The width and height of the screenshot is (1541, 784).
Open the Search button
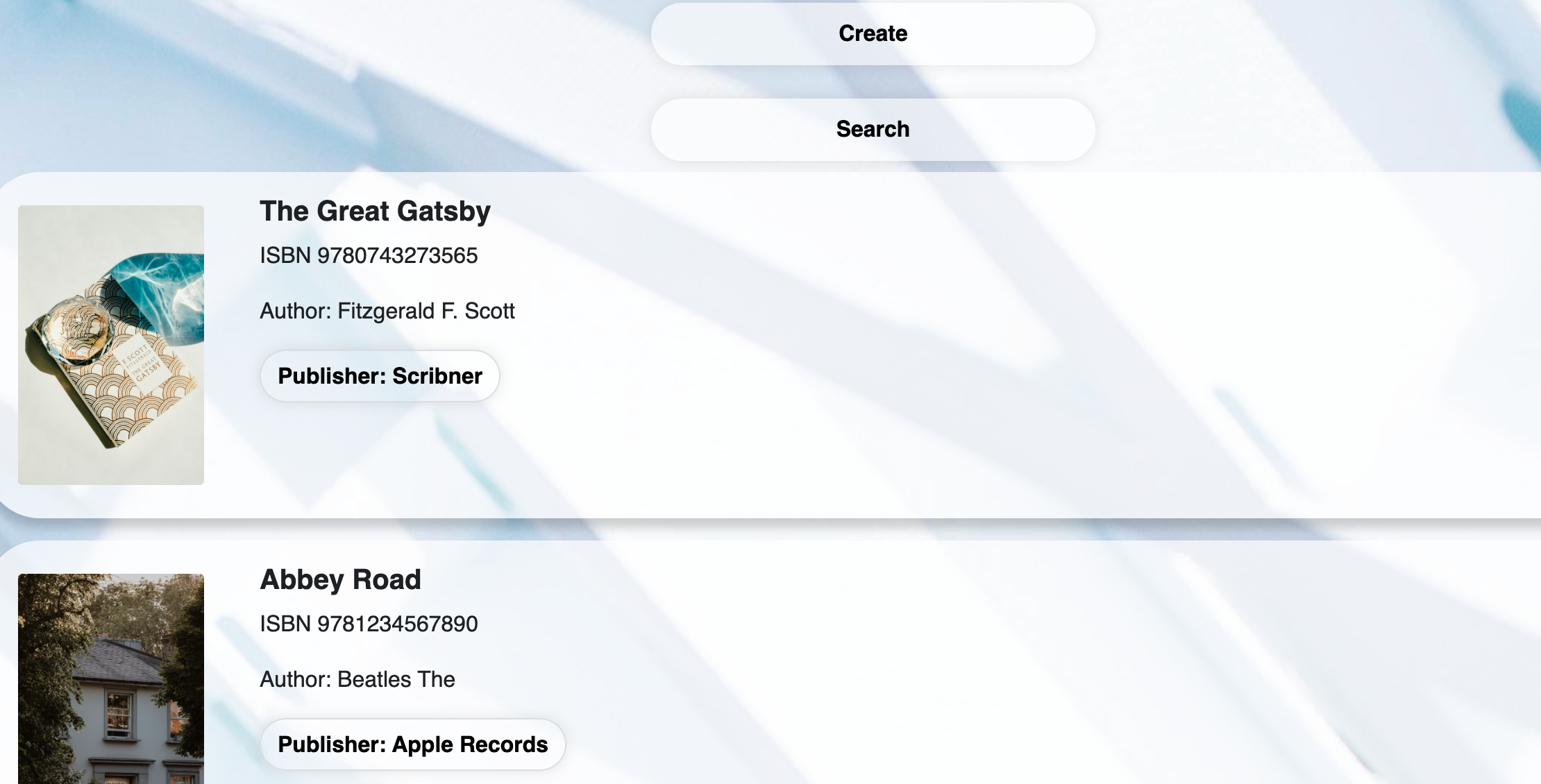[873, 130]
